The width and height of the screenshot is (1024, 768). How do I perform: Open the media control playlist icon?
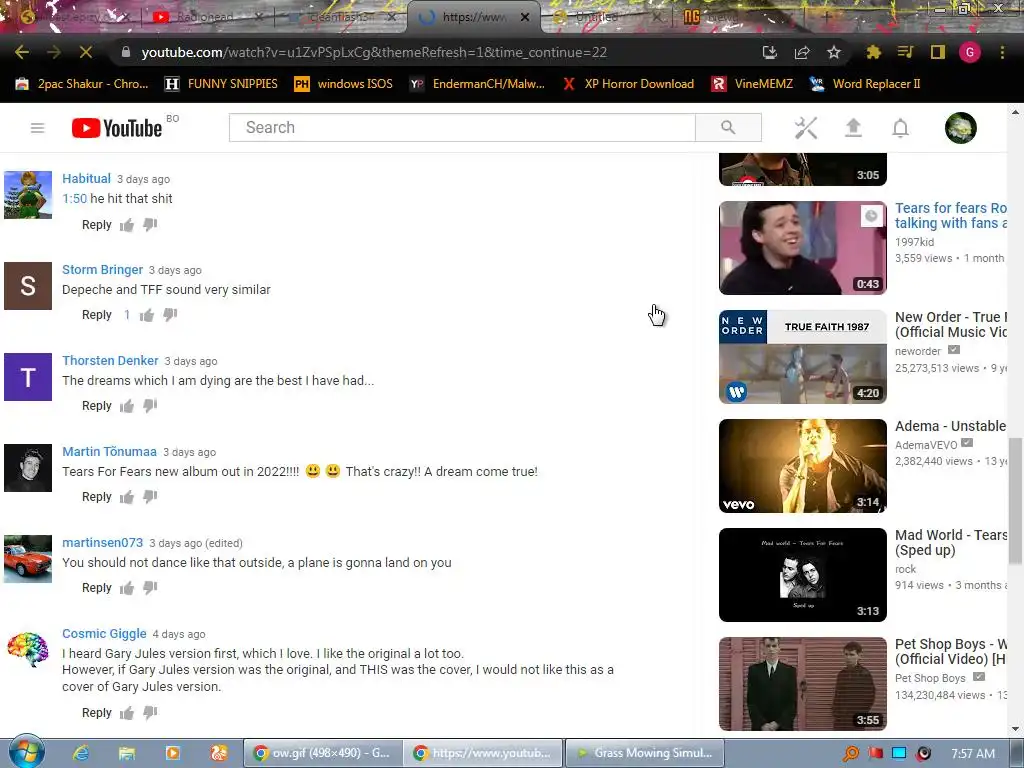[x=905, y=52]
